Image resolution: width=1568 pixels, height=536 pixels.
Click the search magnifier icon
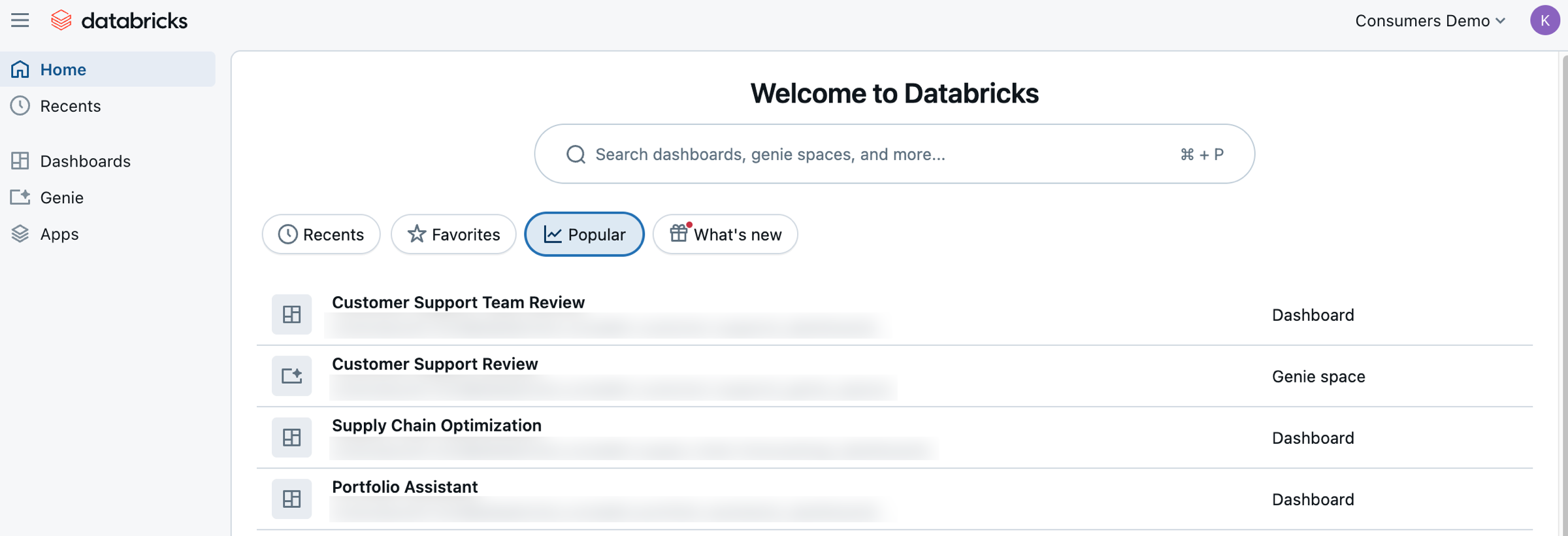(x=576, y=154)
